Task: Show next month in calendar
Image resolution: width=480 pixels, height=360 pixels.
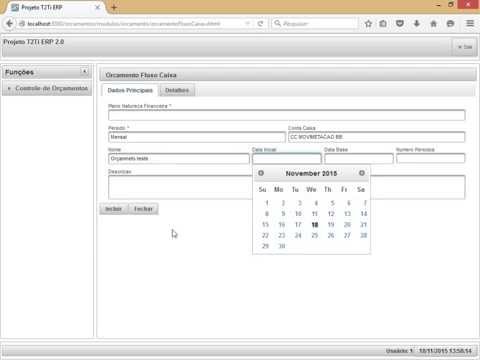Action: (362, 173)
